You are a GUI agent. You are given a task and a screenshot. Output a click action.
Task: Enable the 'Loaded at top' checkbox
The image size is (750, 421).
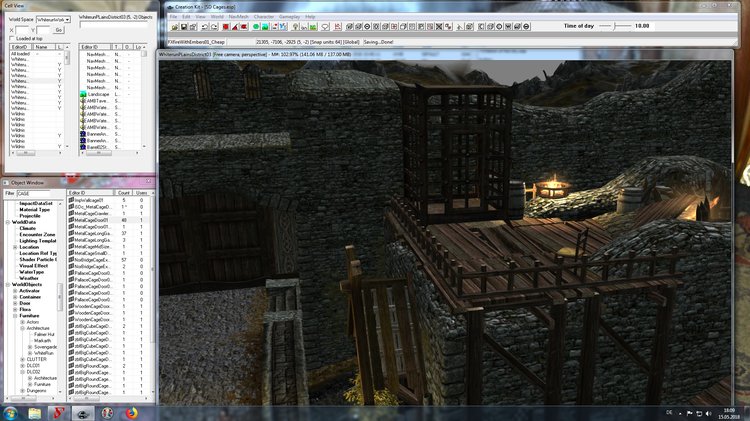point(12,38)
